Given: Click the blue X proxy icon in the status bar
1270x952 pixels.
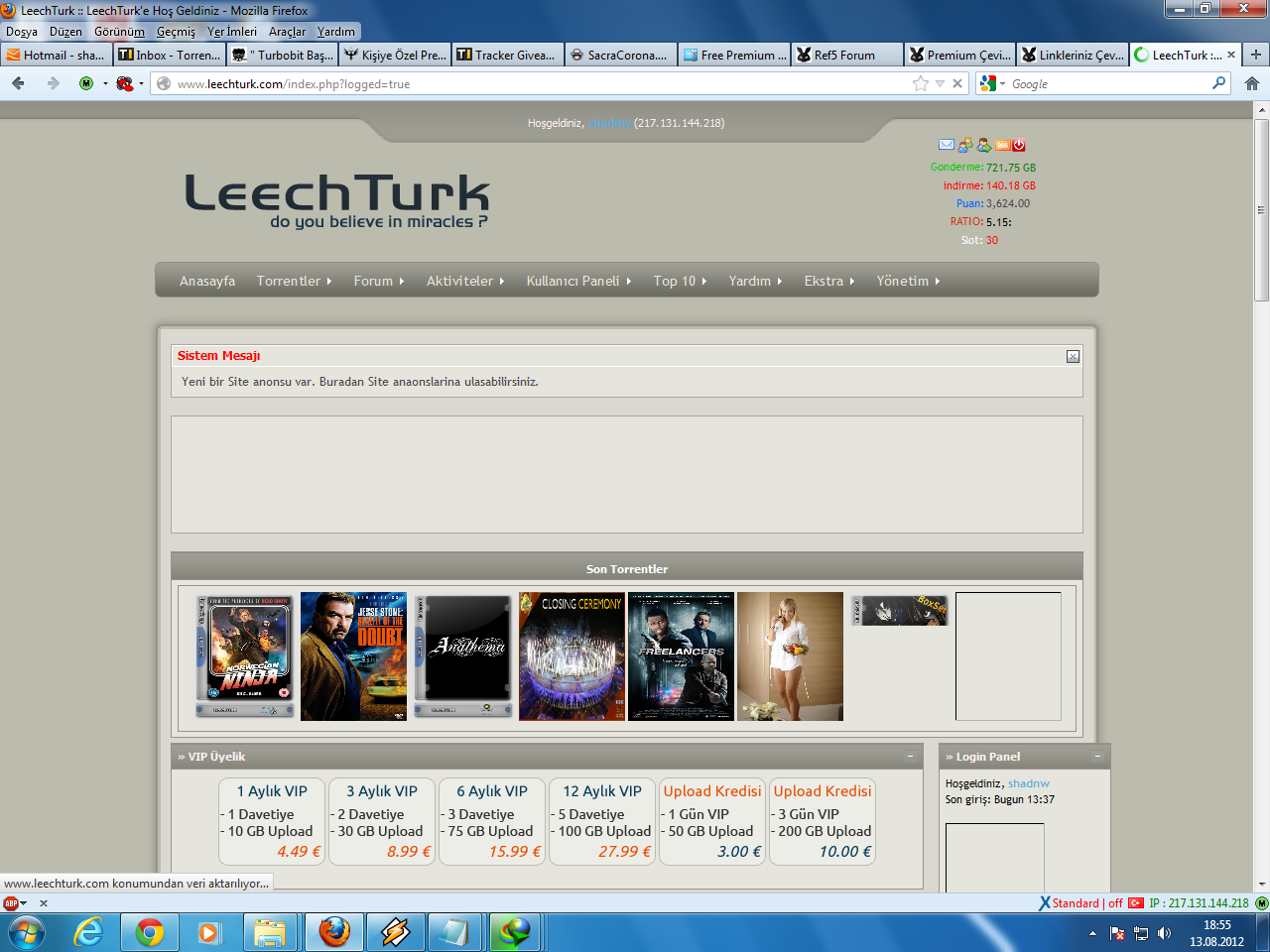Looking at the screenshot, I should (1045, 903).
